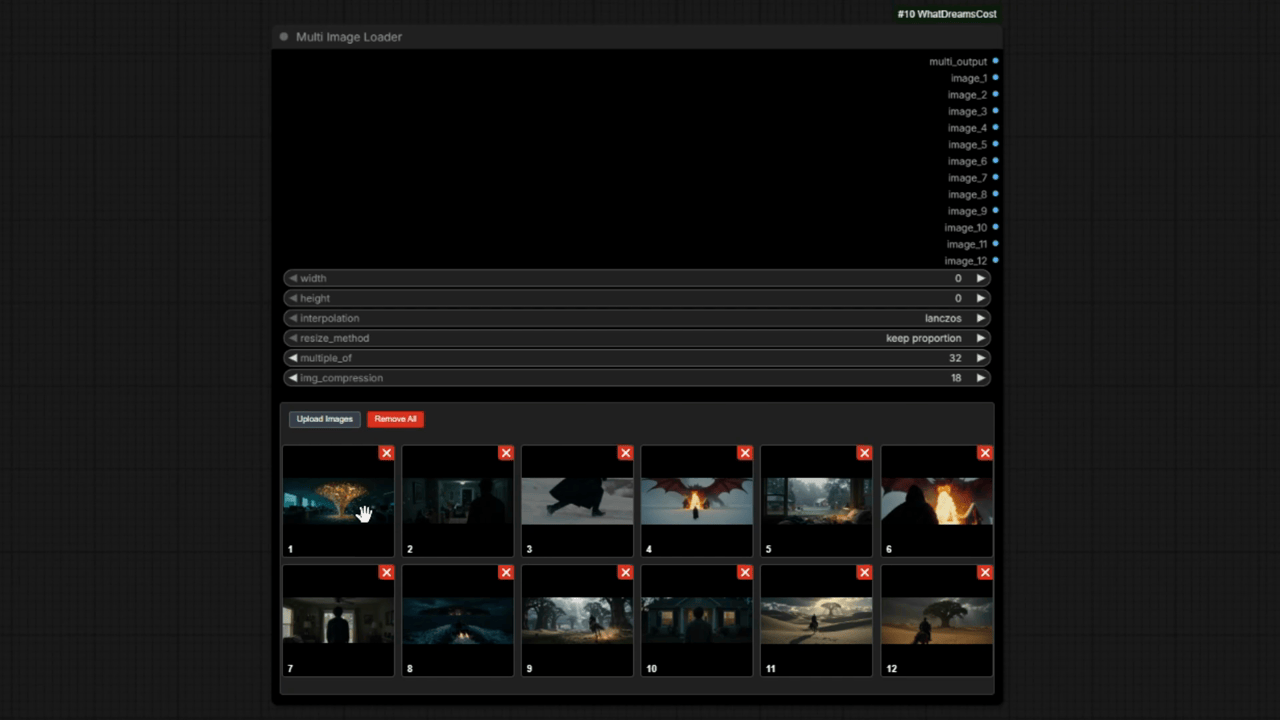Viewport: 1280px width, 720px height.
Task: Select house thumbnail 10
Action: [697, 620]
